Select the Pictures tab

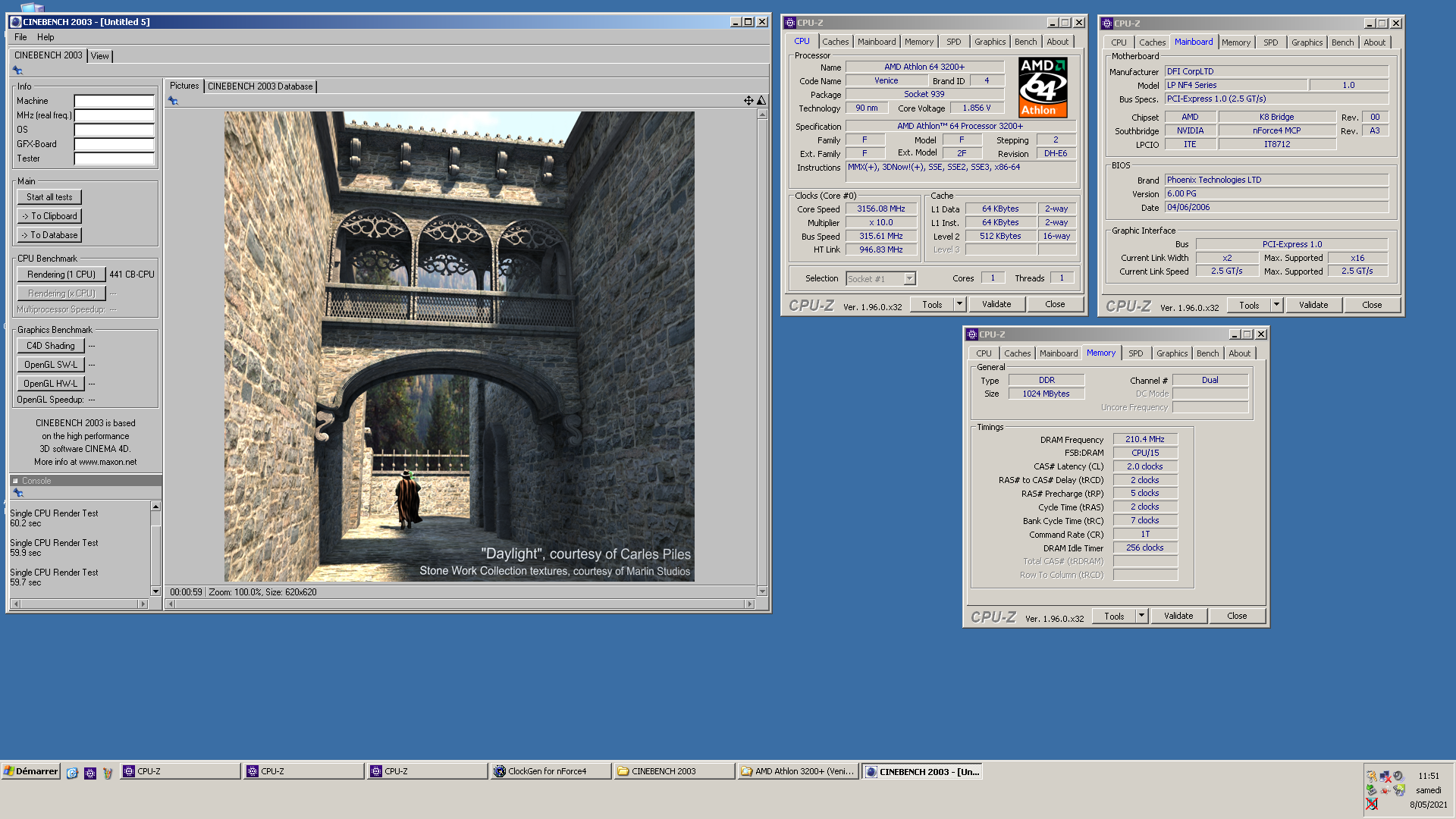[184, 86]
